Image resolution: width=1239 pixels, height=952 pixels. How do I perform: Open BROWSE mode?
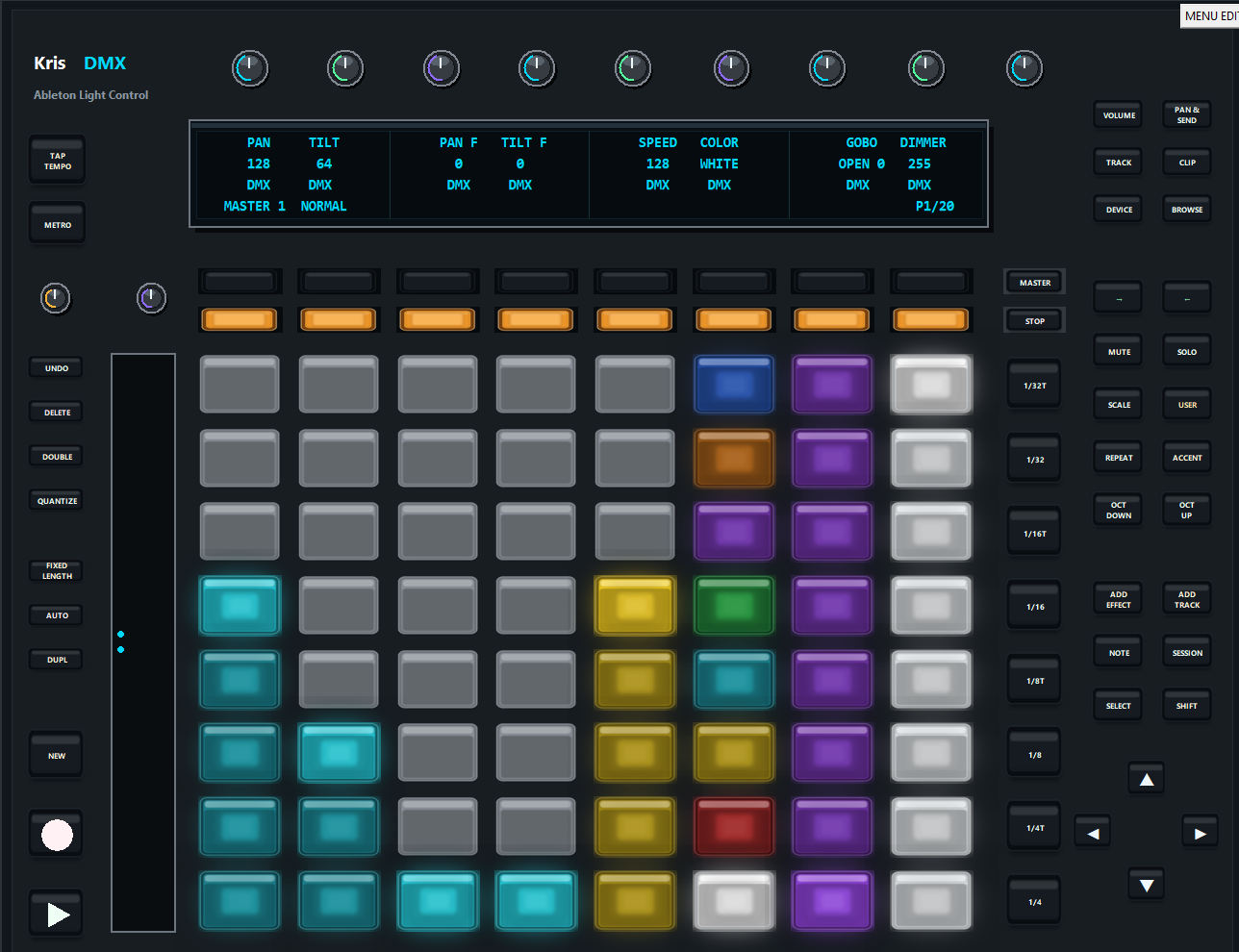coord(1187,210)
